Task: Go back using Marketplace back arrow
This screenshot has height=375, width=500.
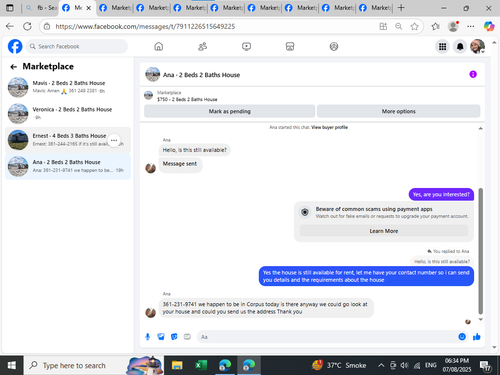Action: (14, 67)
